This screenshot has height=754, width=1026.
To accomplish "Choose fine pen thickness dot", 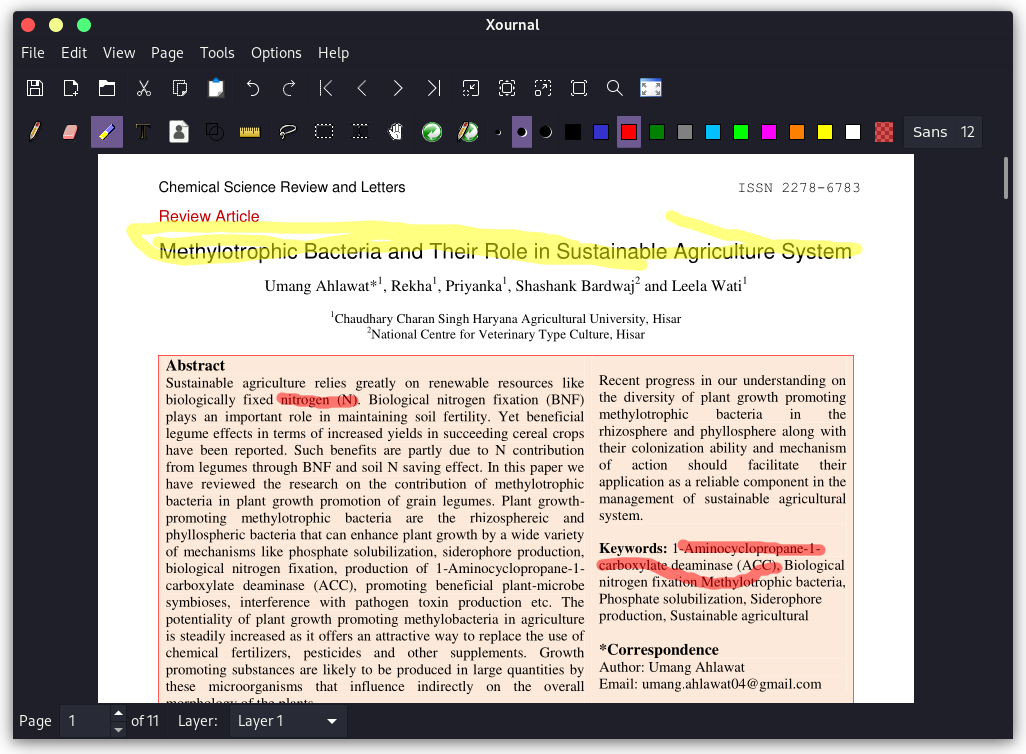I will (498, 132).
